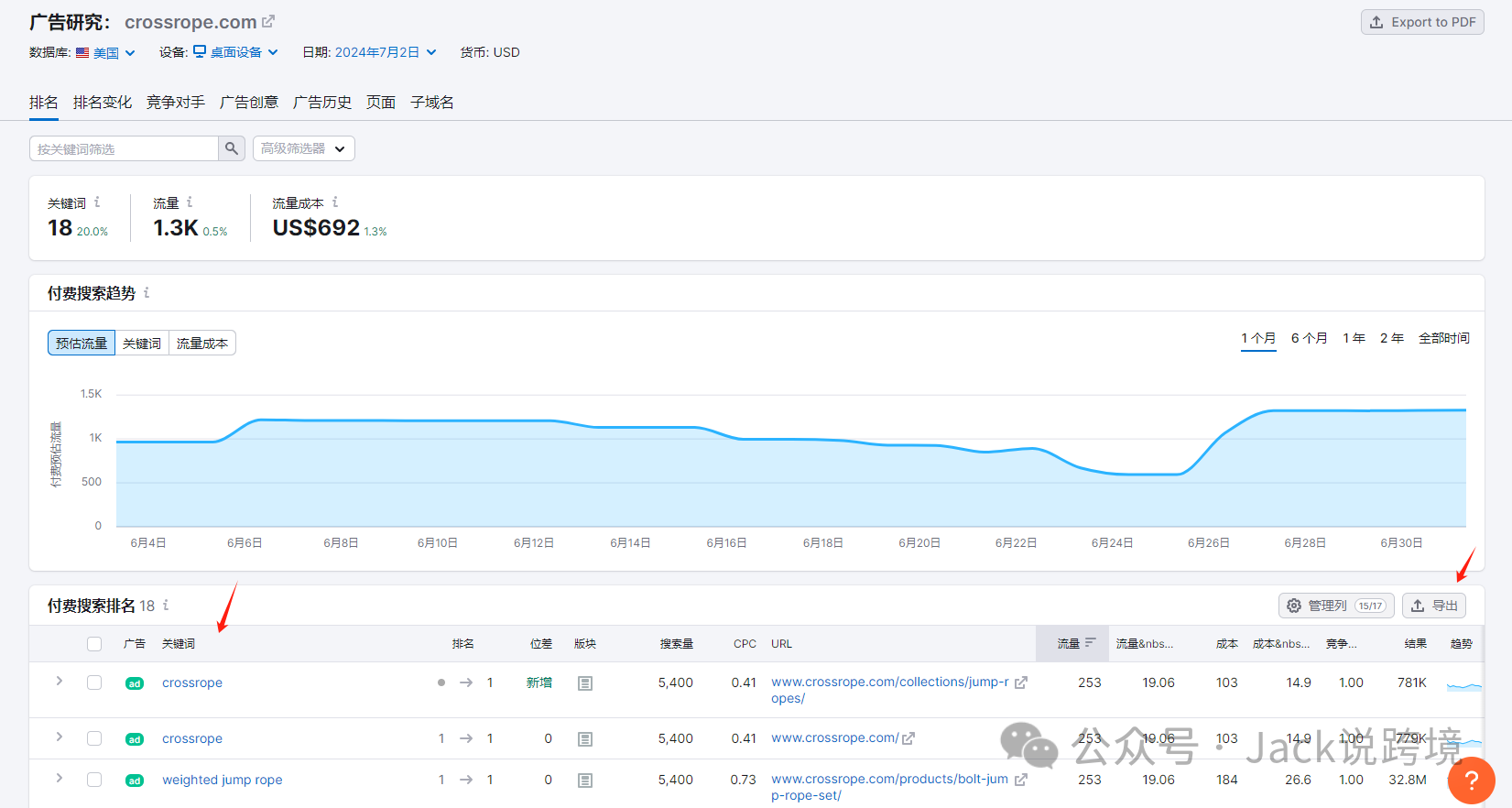Open SERP block icon for jump-ropes crossrope row

tap(585, 683)
